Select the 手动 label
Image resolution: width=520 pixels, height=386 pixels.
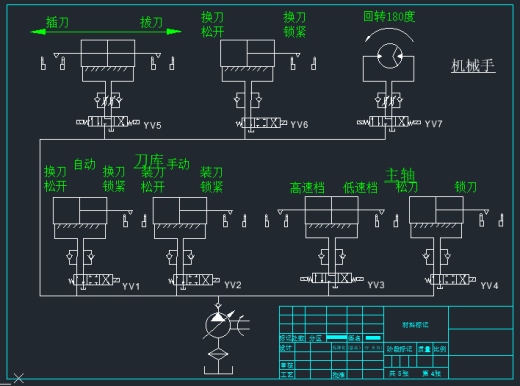(x=178, y=164)
